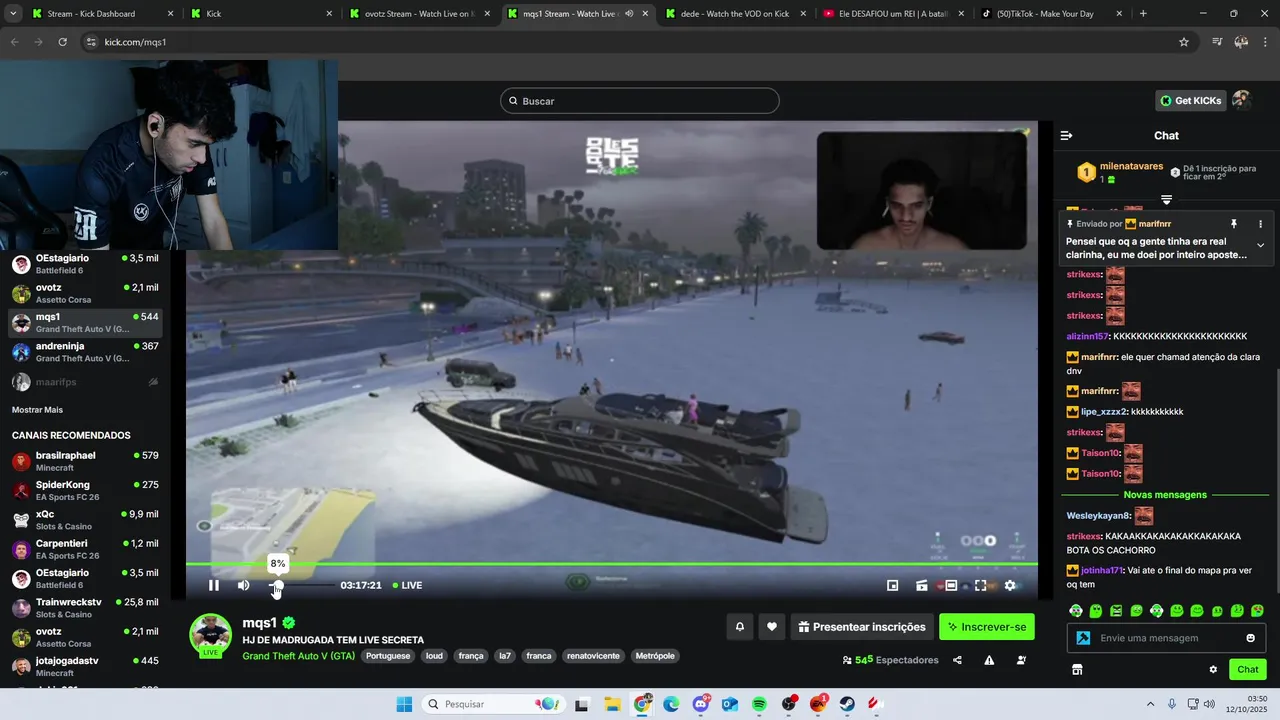Viewport: 1280px width, 720px height.
Task: Reload the page
Action: click(x=62, y=42)
